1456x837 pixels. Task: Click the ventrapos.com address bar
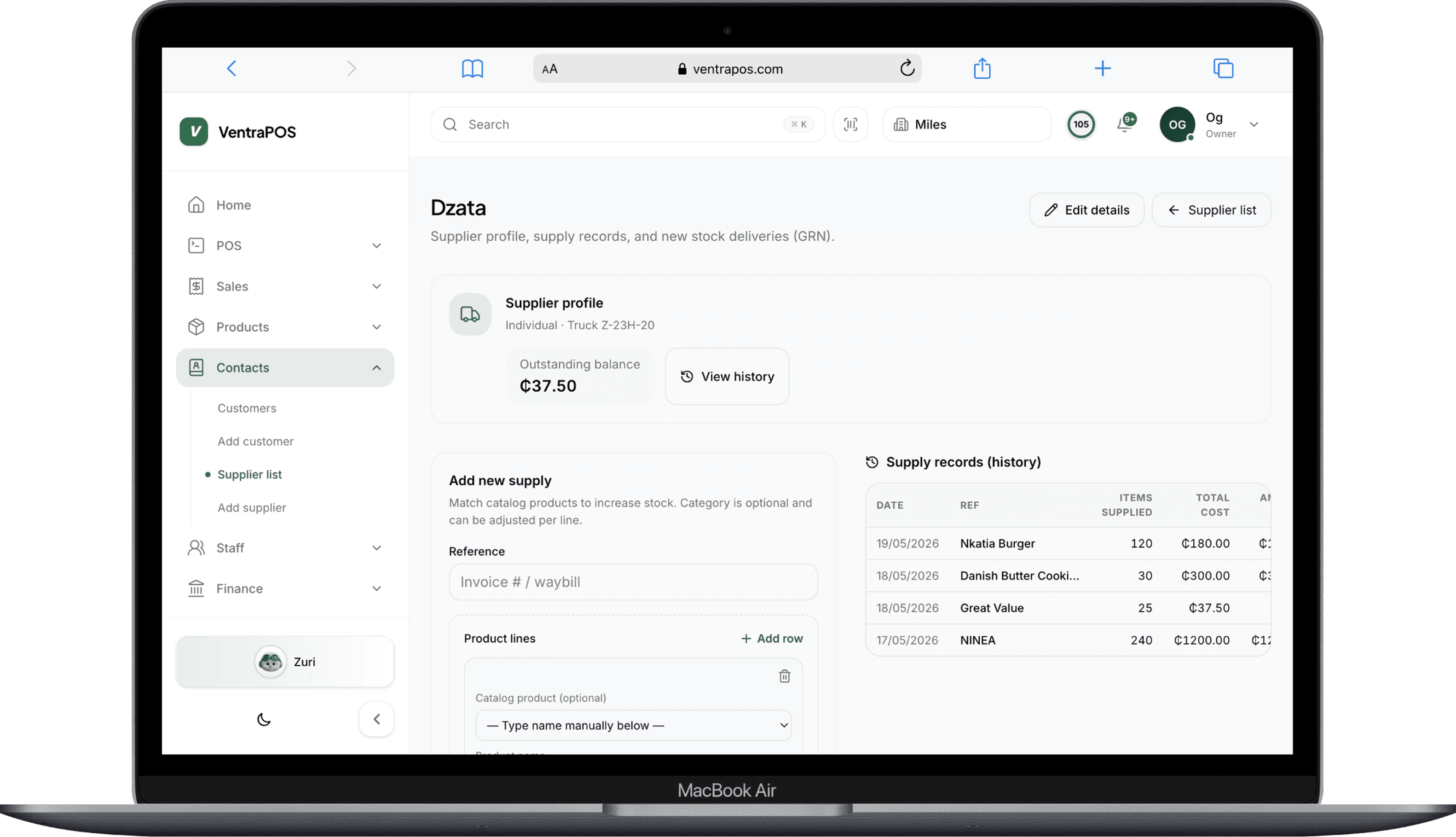(727, 69)
